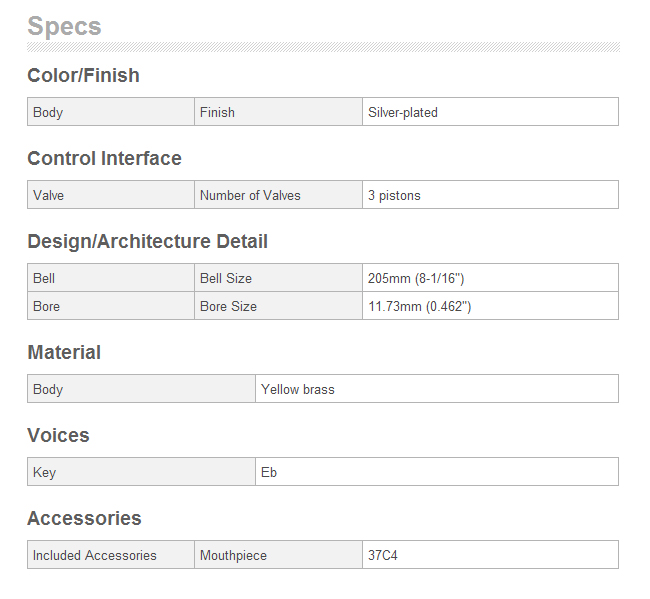Click the Material section heading

tap(64, 353)
